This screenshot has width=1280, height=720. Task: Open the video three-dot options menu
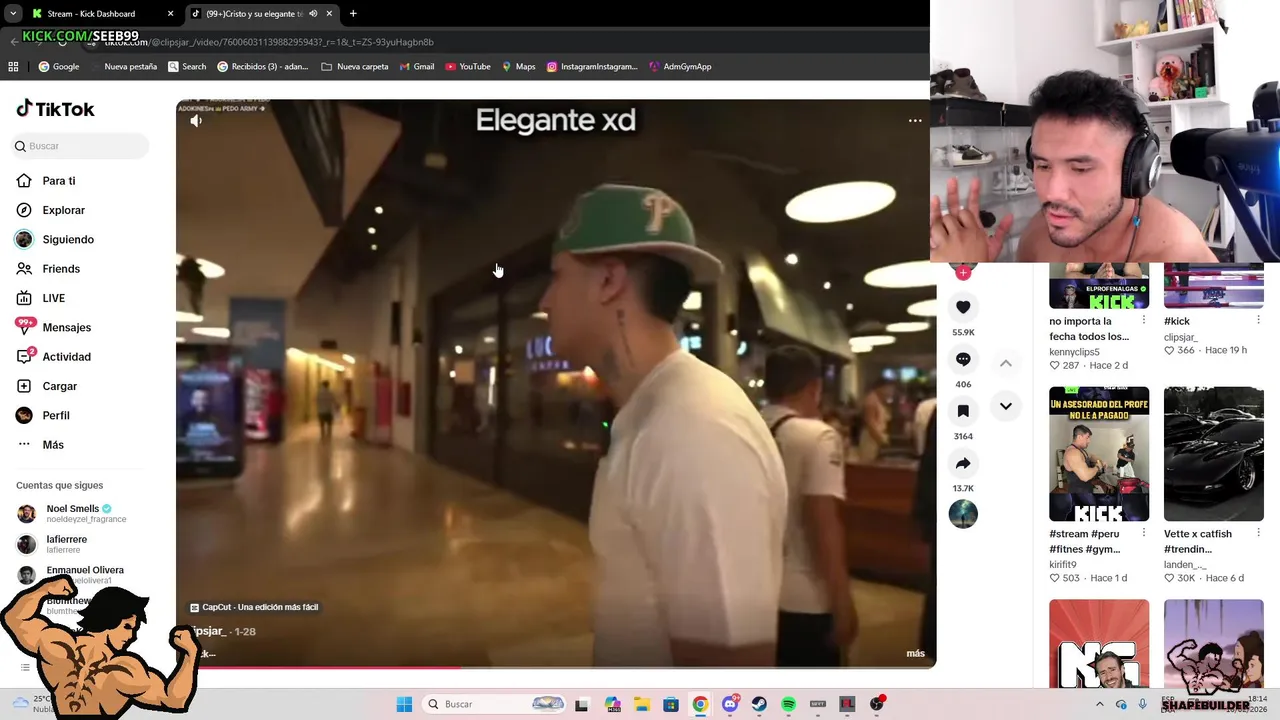914,120
